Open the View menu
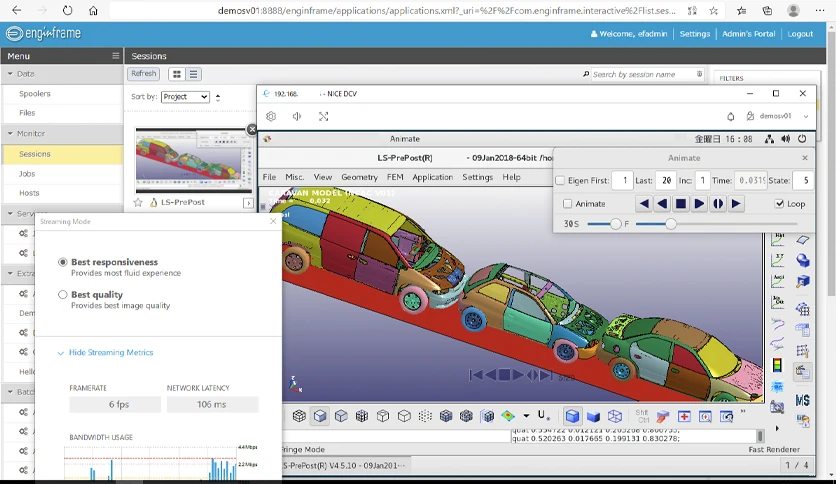The image size is (836, 484). click(323, 177)
